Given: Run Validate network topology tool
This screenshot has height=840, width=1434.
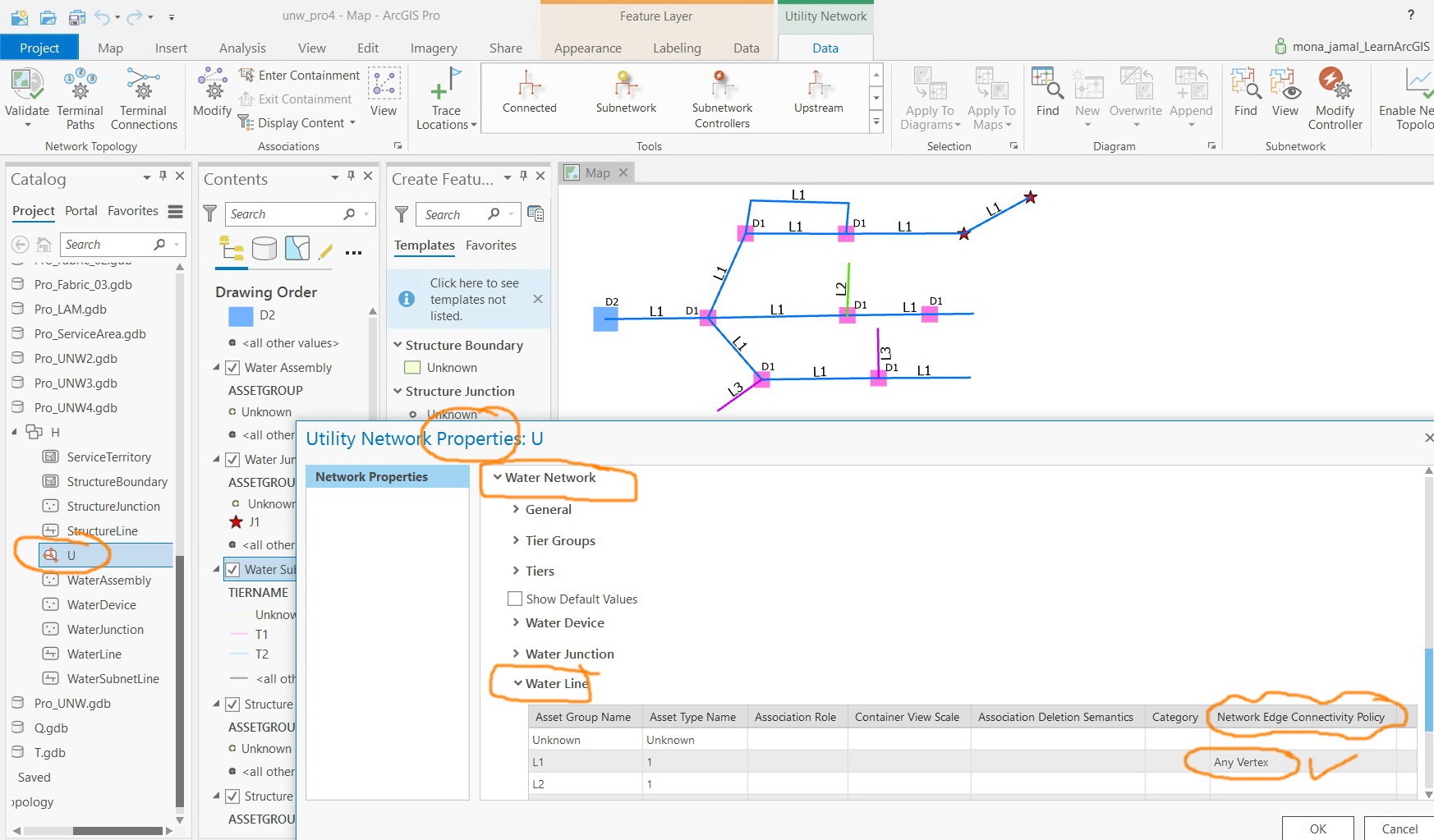Looking at the screenshot, I should click(26, 99).
